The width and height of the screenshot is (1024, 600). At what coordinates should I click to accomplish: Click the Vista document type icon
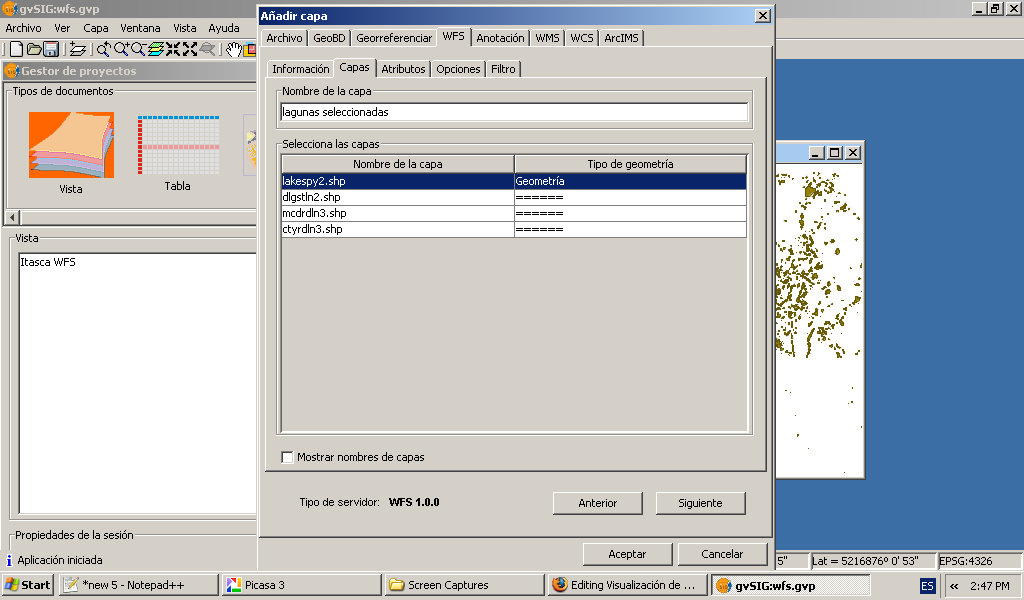point(71,146)
